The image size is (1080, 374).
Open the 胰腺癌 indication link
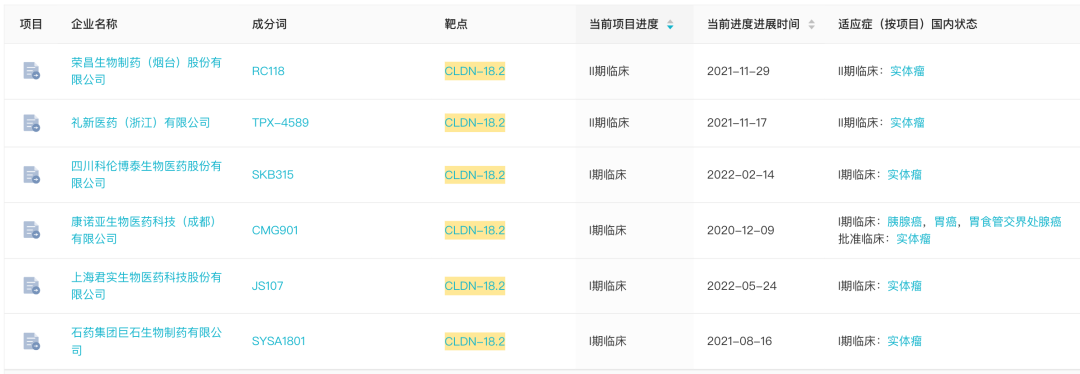coord(904,222)
